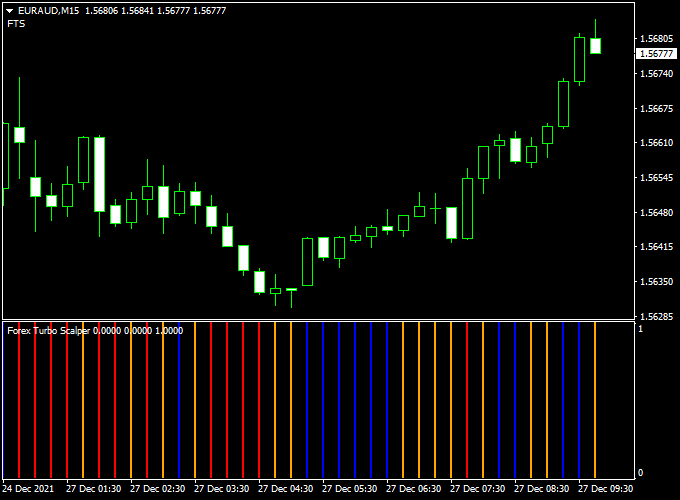
Task: Click the current price tag 1.56777
Action: 656,54
